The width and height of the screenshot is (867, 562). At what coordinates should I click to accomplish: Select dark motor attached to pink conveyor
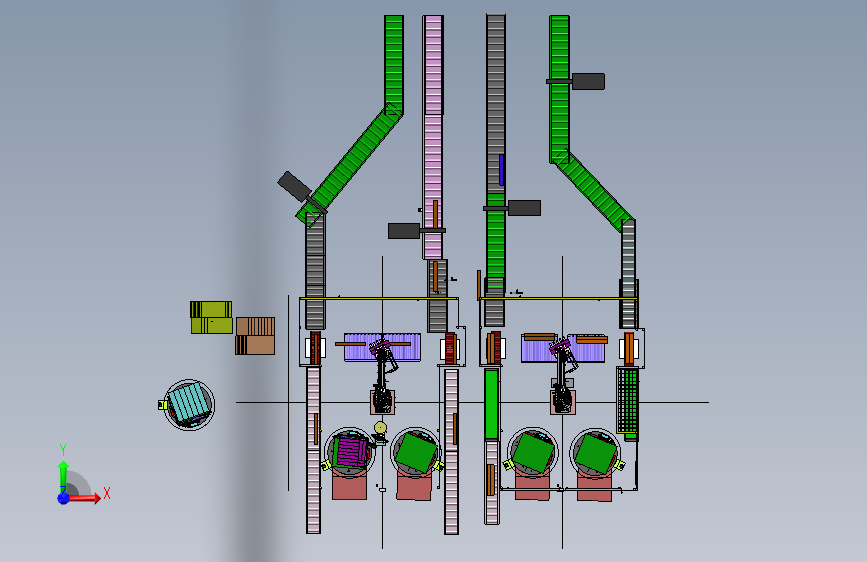point(404,231)
